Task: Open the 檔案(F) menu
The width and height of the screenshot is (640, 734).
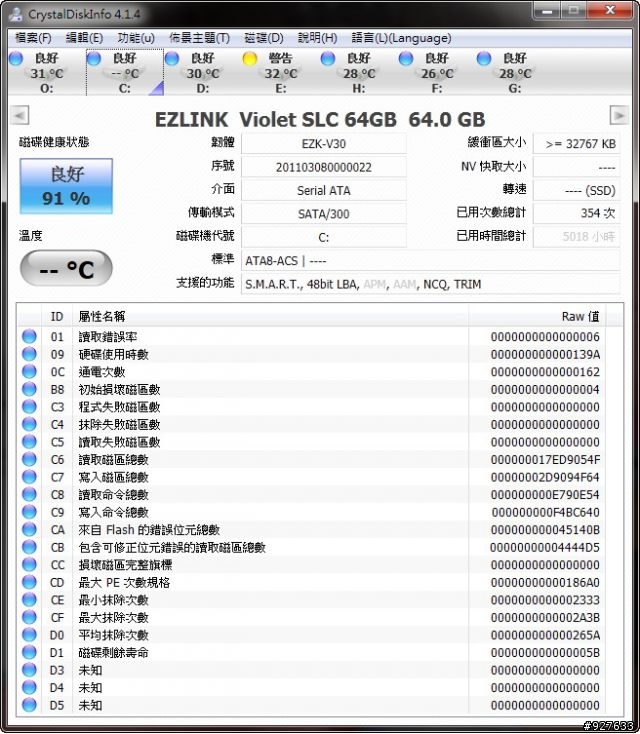Action: click(x=33, y=38)
